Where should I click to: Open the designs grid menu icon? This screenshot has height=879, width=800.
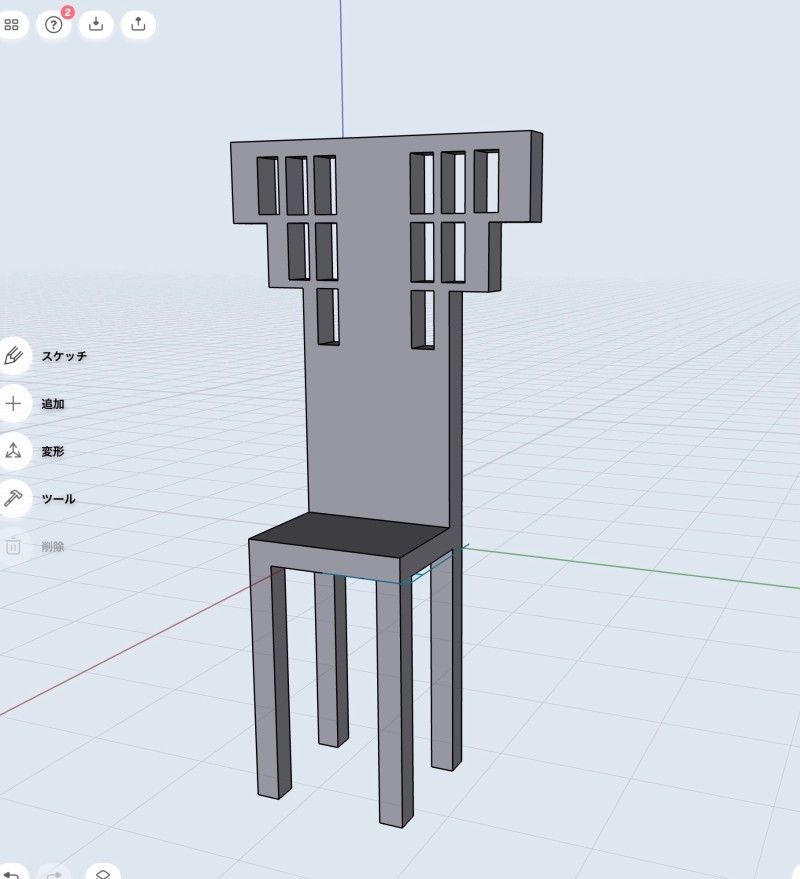(x=11, y=25)
